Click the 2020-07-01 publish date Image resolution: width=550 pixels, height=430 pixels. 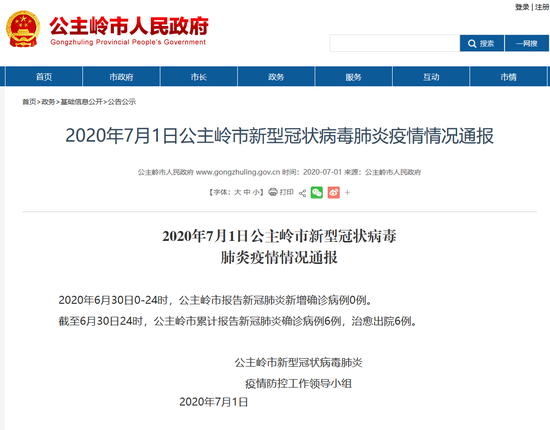[x=322, y=172]
